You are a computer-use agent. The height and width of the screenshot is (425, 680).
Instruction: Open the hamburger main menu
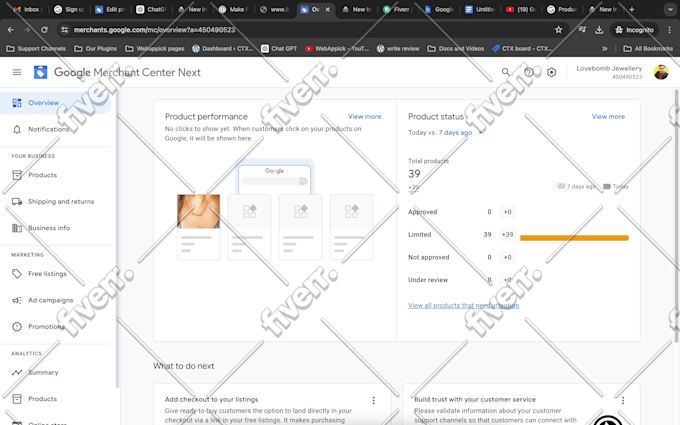(x=17, y=72)
